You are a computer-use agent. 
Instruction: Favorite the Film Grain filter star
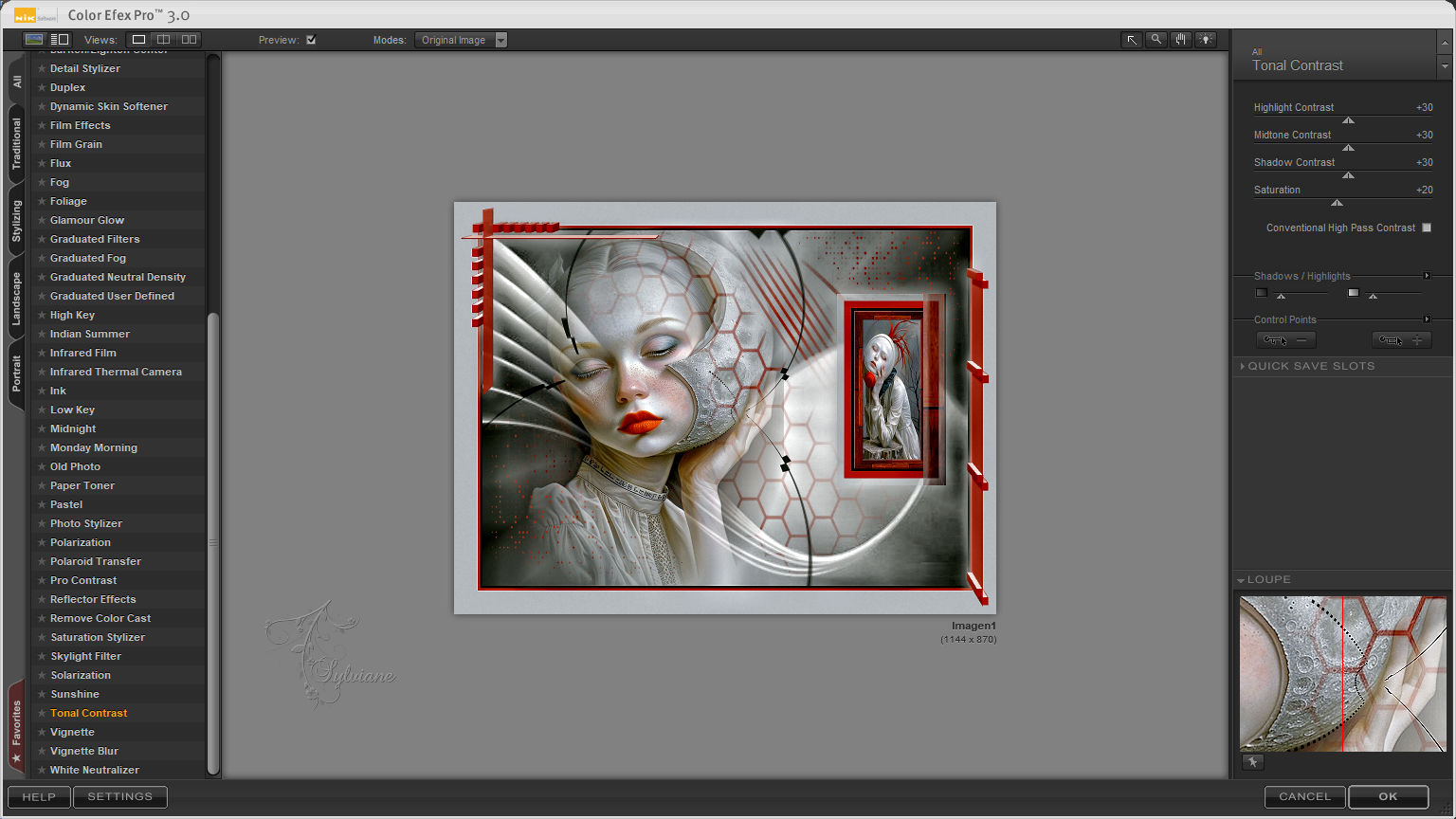(x=42, y=144)
